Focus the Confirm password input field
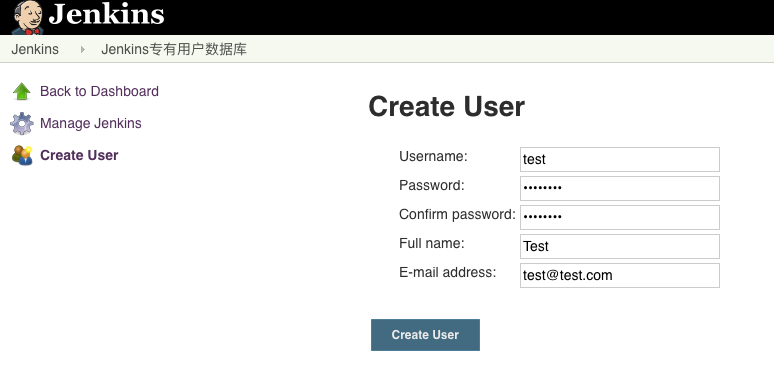Viewport: 774px width, 375px height. (619, 218)
